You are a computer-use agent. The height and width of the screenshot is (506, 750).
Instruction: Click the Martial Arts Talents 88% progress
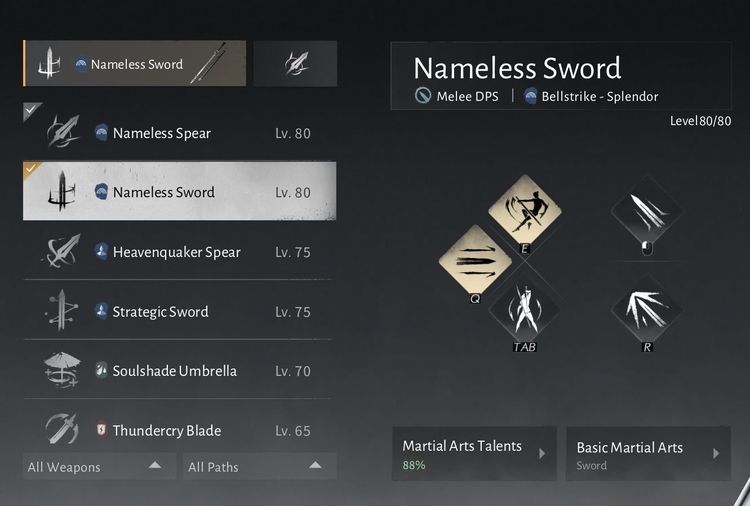414,465
